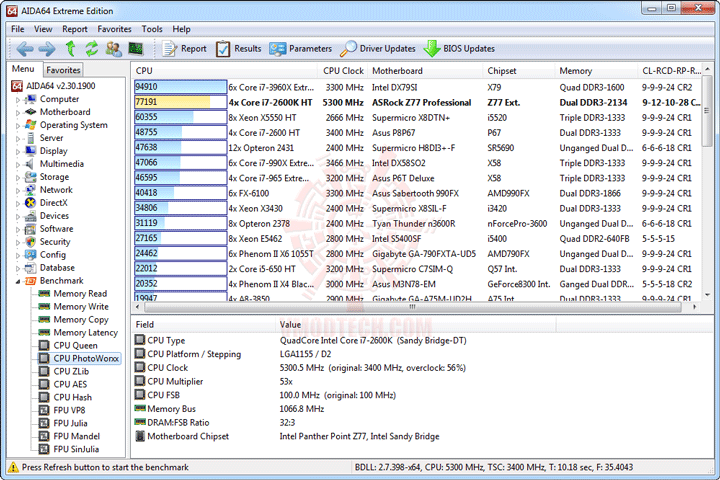Viewport: 720px width, 480px height.
Task: Switch to the Menu tab
Action: tap(23, 69)
